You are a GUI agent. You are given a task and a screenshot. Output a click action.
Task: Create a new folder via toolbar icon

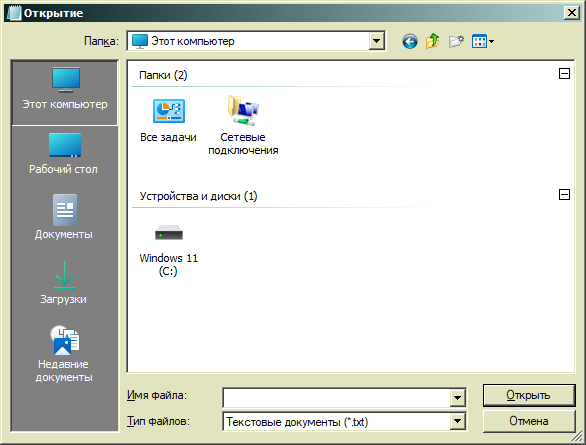click(456, 41)
